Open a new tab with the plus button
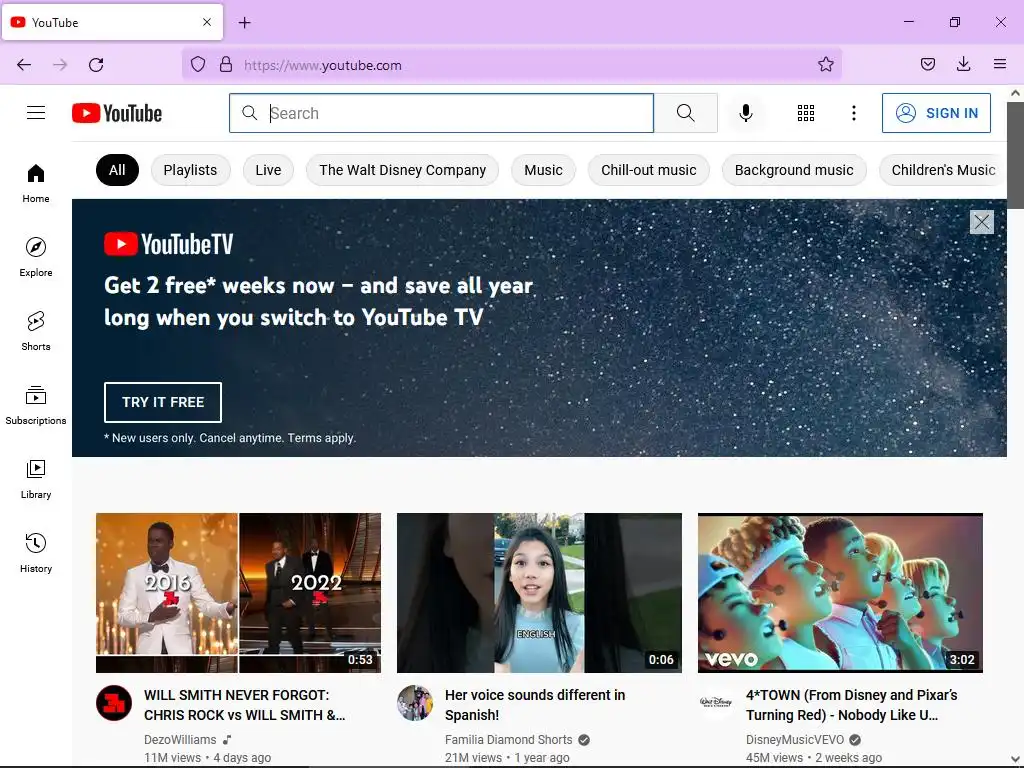This screenshot has height=768, width=1024. point(244,23)
